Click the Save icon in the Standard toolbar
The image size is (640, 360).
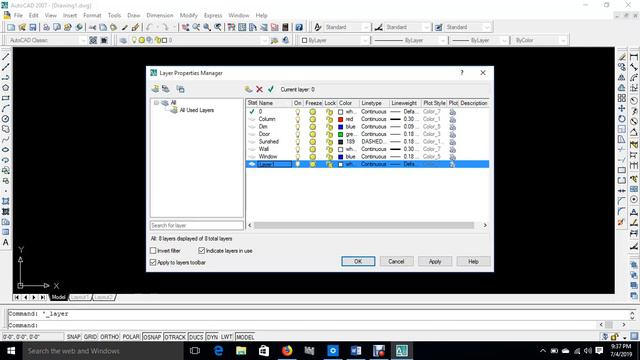(33, 27)
